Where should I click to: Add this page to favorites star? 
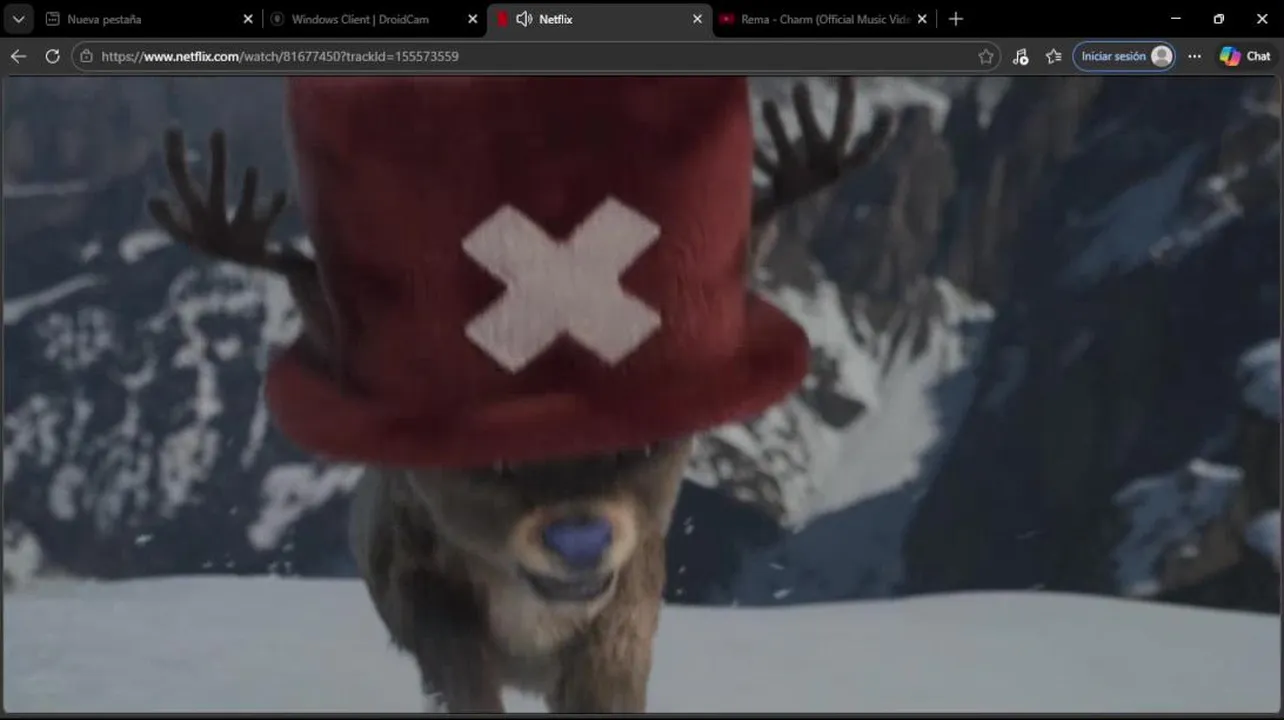point(986,56)
